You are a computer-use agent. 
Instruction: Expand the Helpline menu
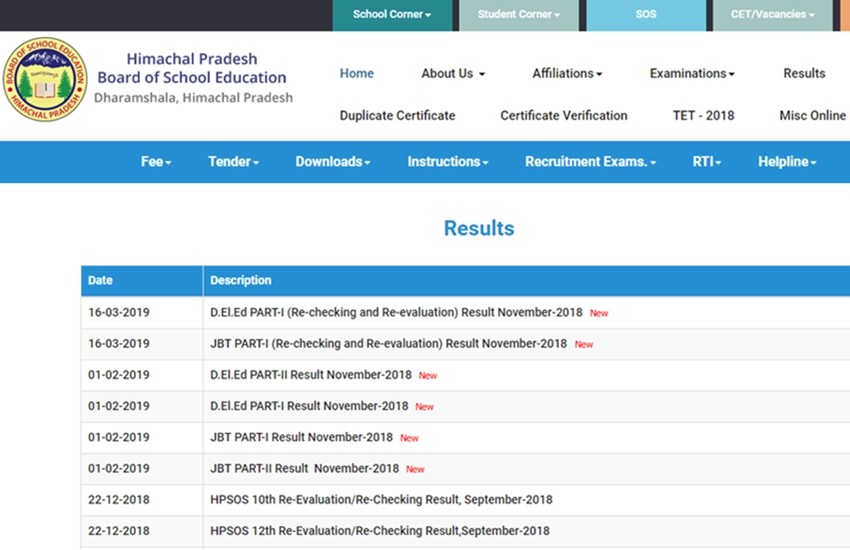coord(787,162)
